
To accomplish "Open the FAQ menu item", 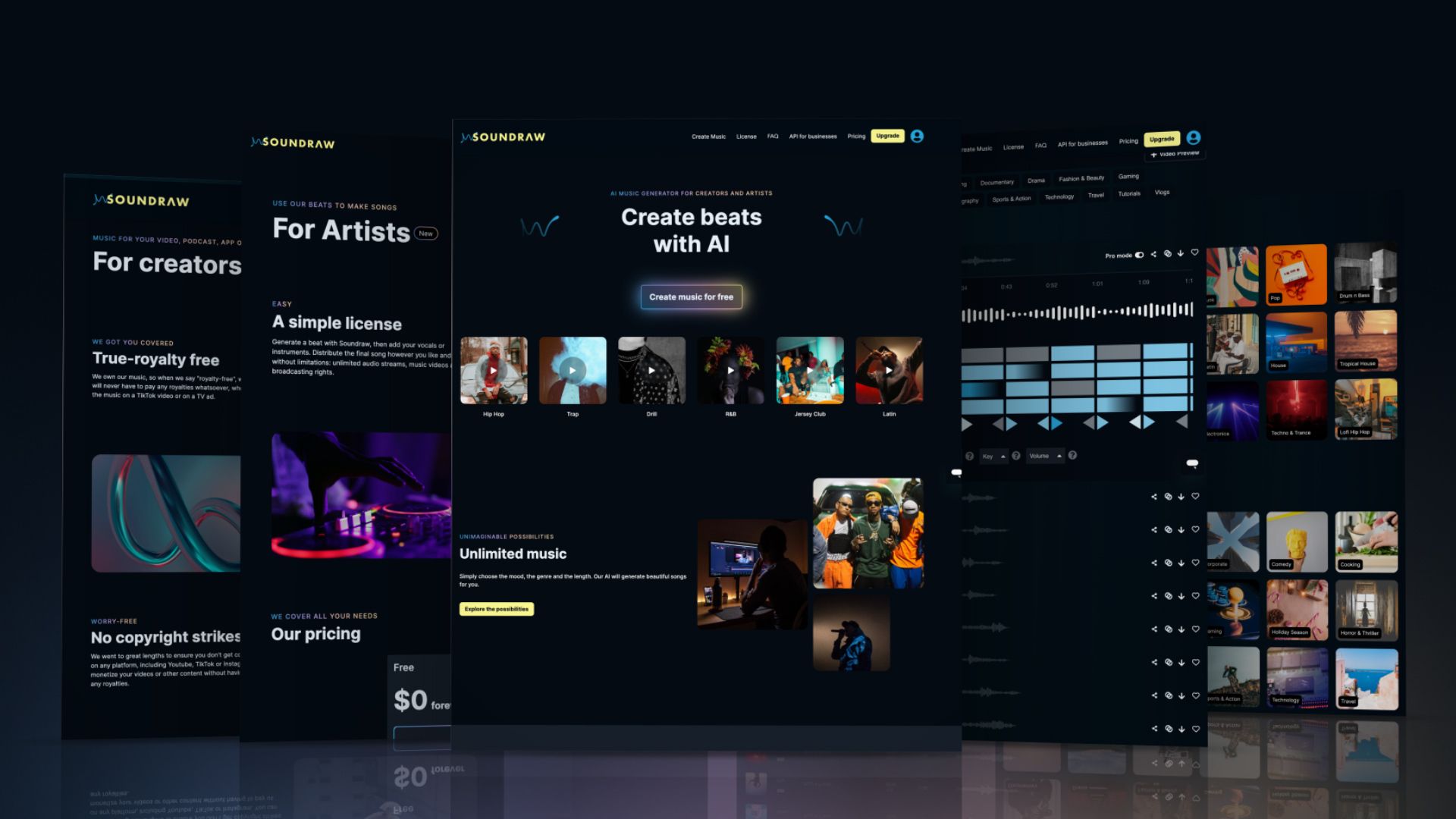I will [774, 136].
